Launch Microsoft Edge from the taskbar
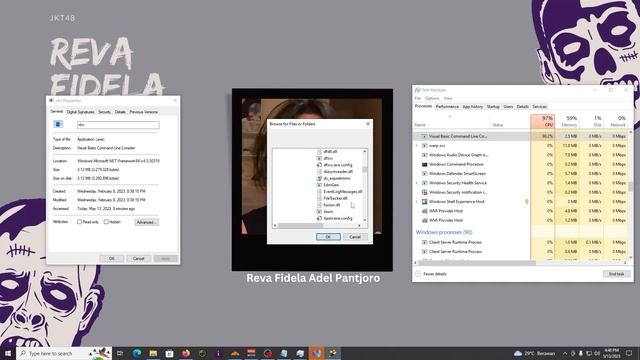The height and width of the screenshot is (360, 640). coord(137,353)
